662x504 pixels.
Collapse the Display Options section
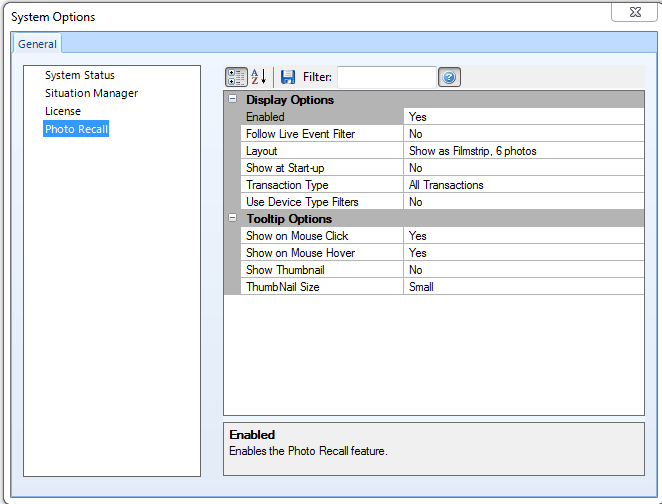pyautogui.click(x=232, y=100)
